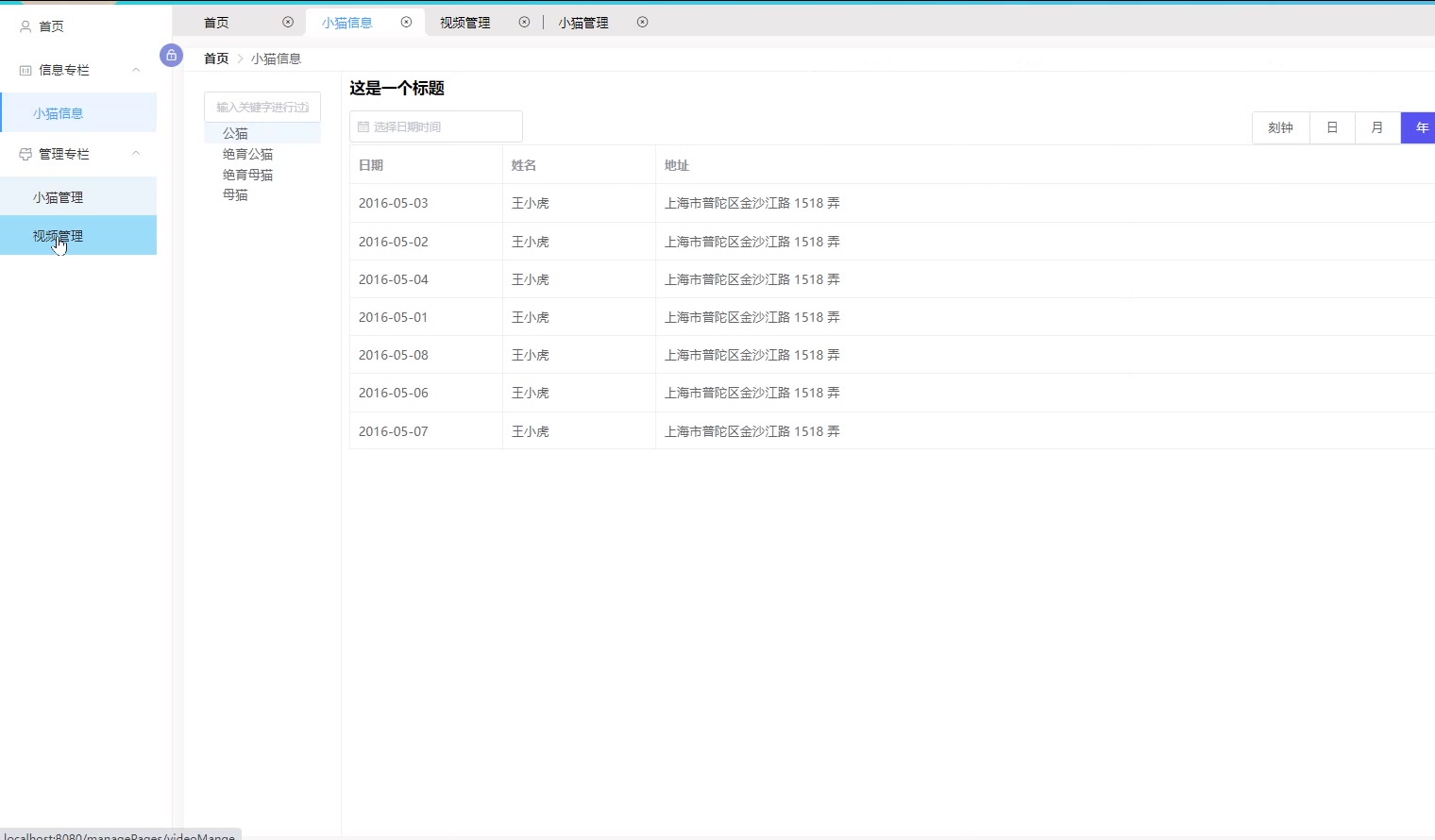Viewport: 1435px width, 840px height.
Task: Collapse the 管理专栏 sidebar section
Action: coord(136,154)
